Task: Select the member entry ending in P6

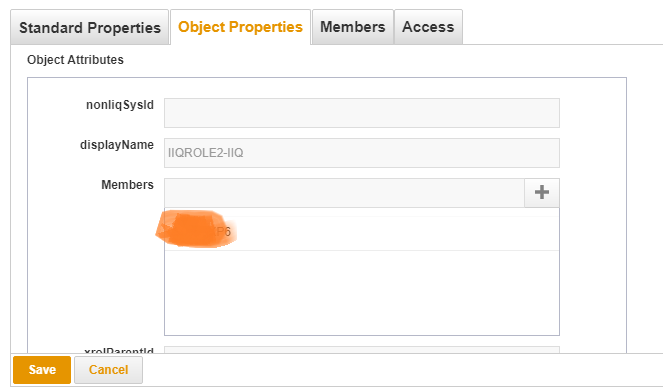Action: pyautogui.click(x=362, y=233)
